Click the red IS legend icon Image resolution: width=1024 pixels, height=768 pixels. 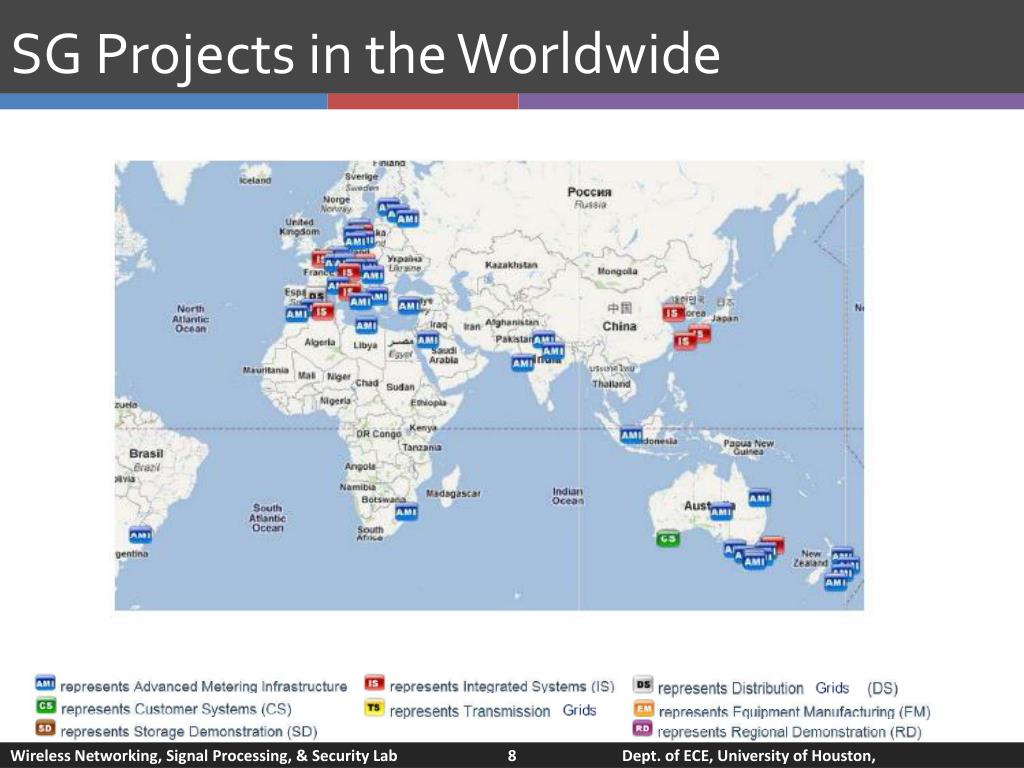click(374, 684)
